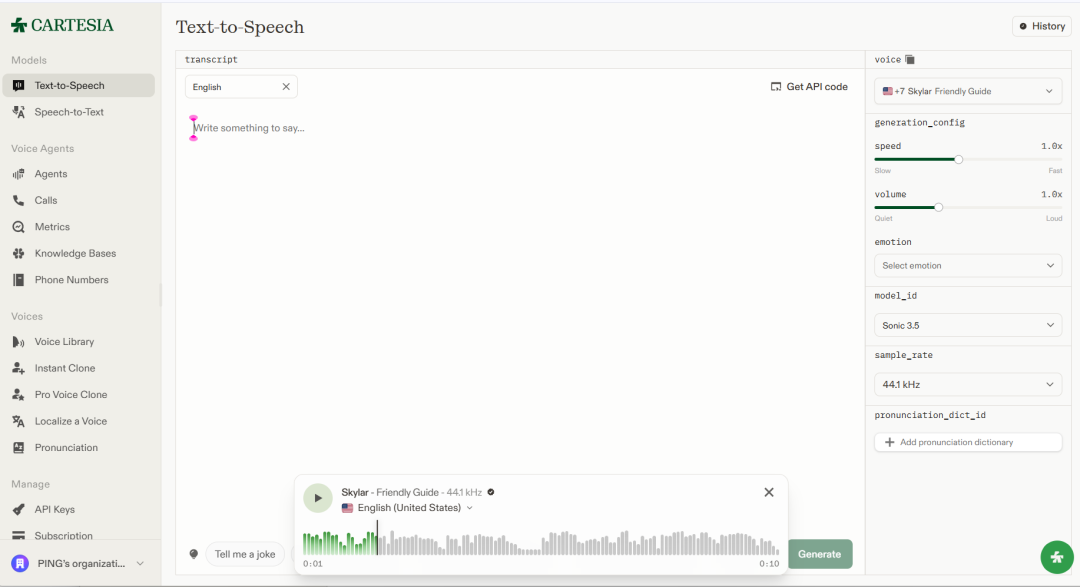
Task: Open Pronunciation page
Action: point(79,448)
